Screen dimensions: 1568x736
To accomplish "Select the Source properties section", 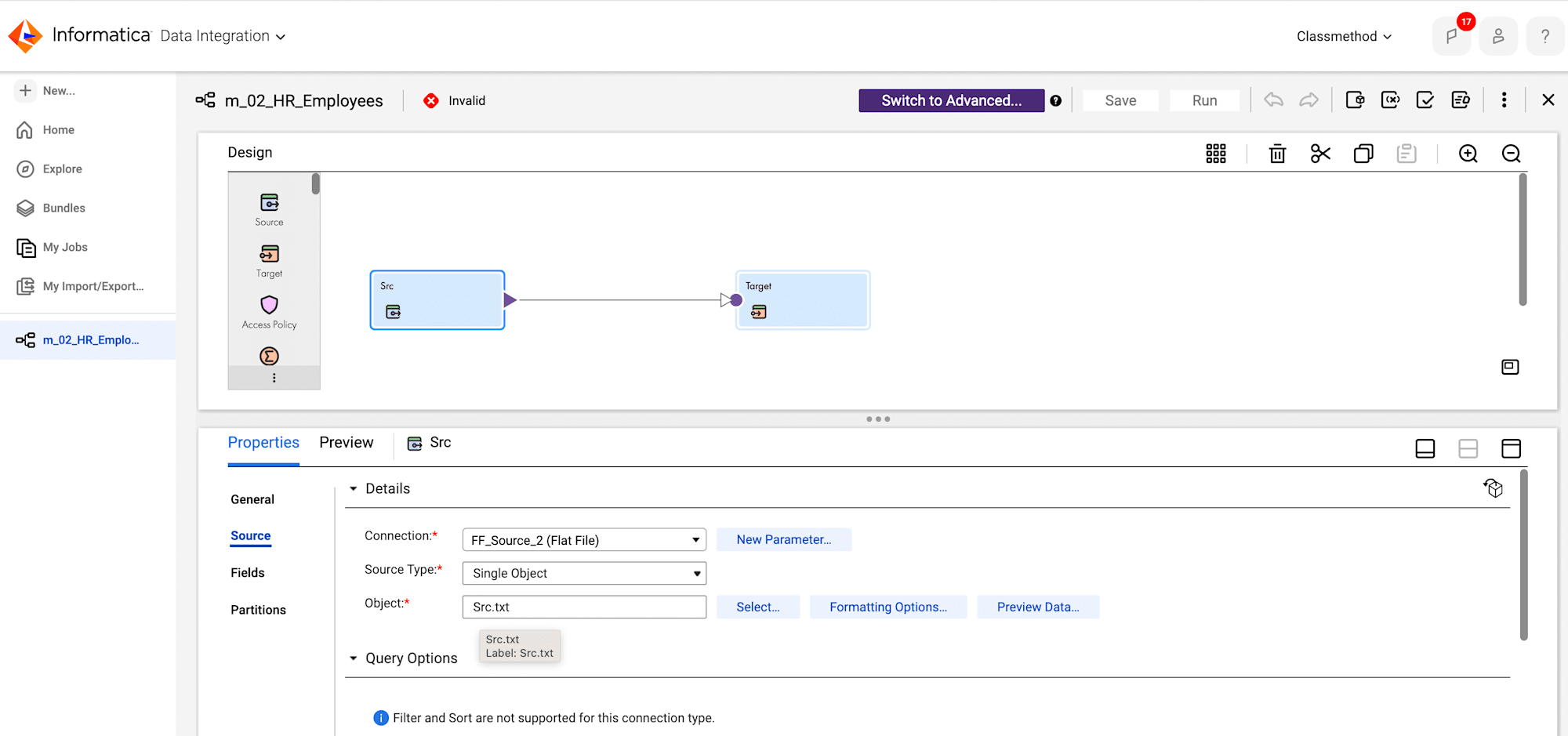I will coord(251,536).
